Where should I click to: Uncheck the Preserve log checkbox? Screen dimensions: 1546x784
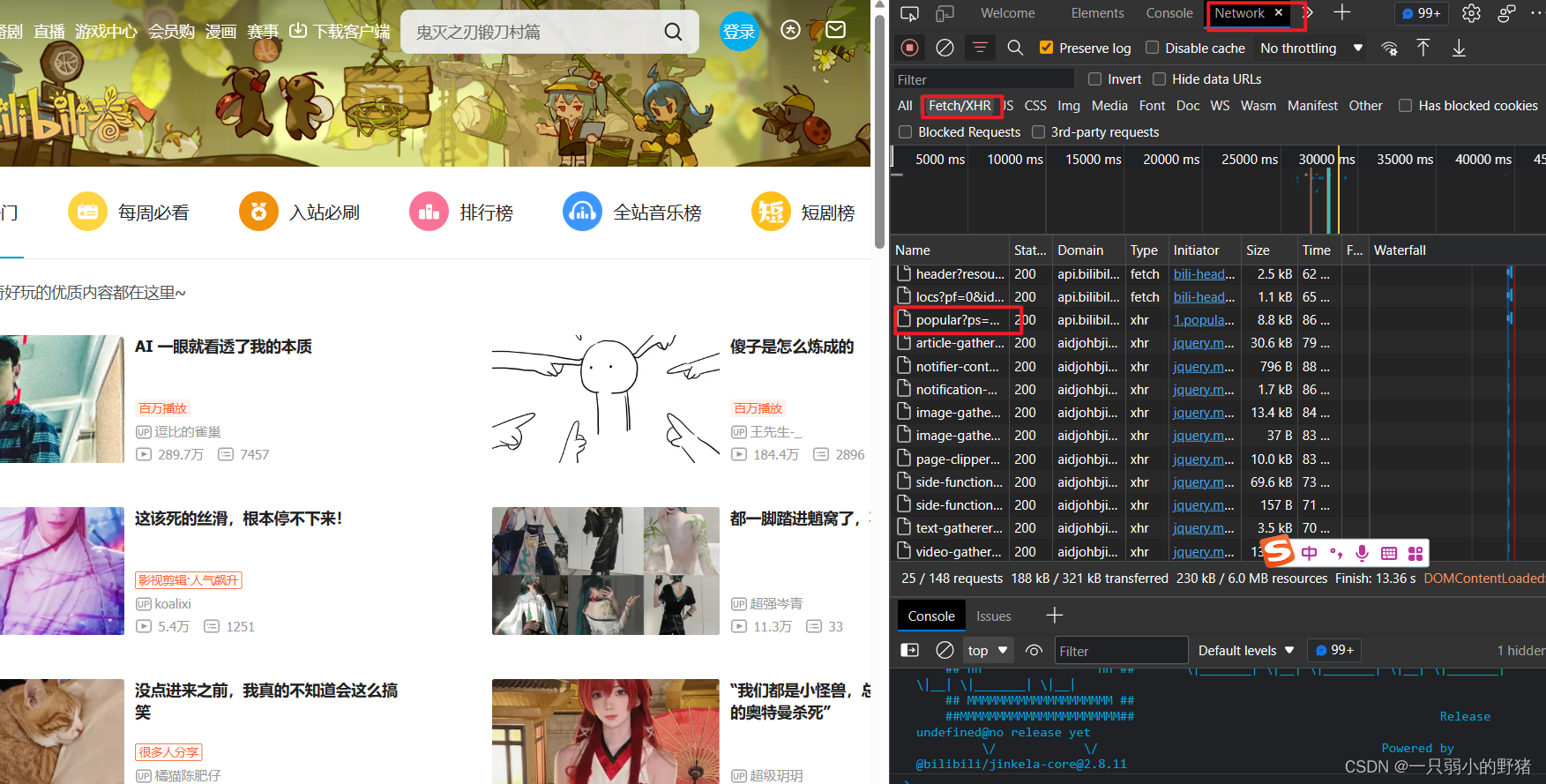click(x=1046, y=48)
